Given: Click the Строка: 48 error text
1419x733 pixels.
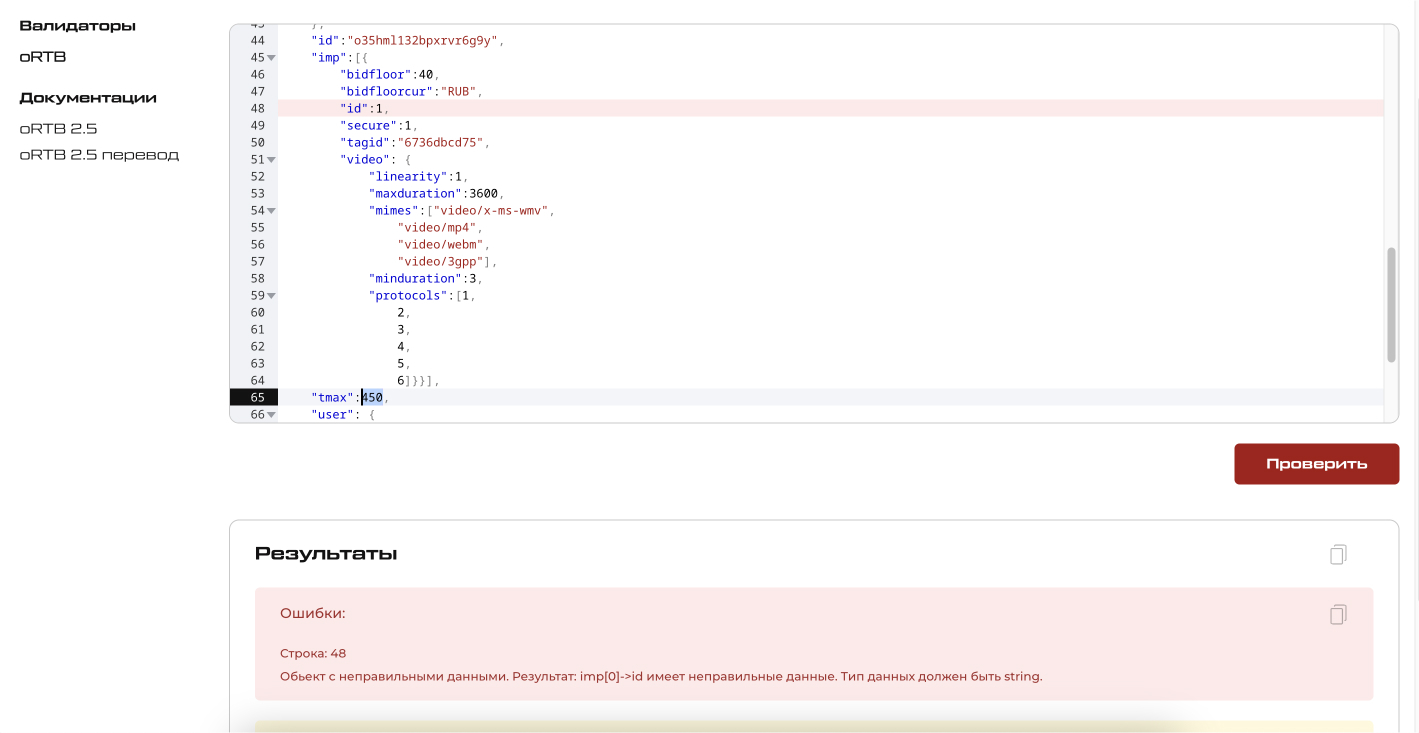Looking at the screenshot, I should pyautogui.click(x=313, y=653).
